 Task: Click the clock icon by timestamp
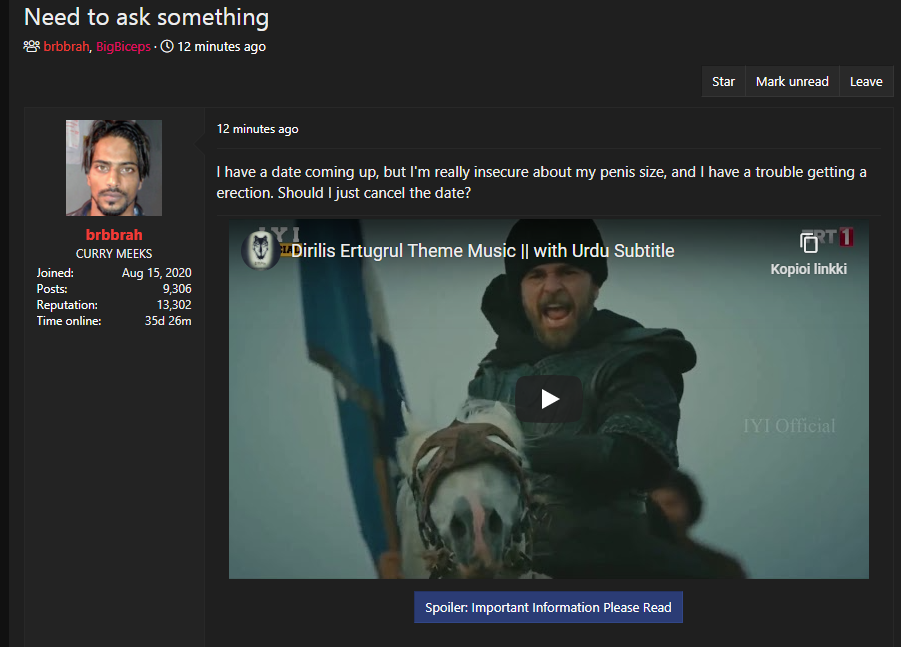(x=167, y=46)
